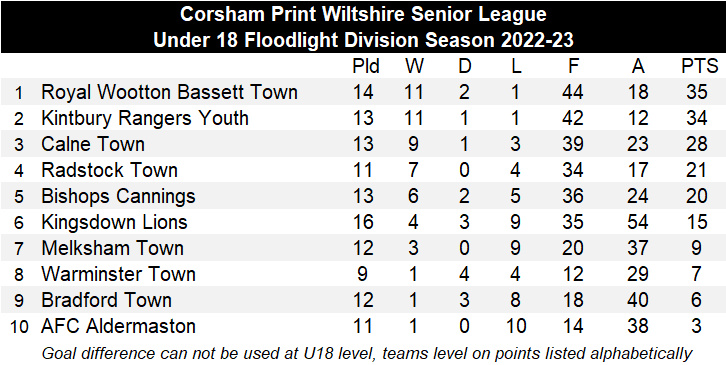Viewport: 726px width, 365px height.
Task: Select Radstock Town in the table
Action: 109,170
